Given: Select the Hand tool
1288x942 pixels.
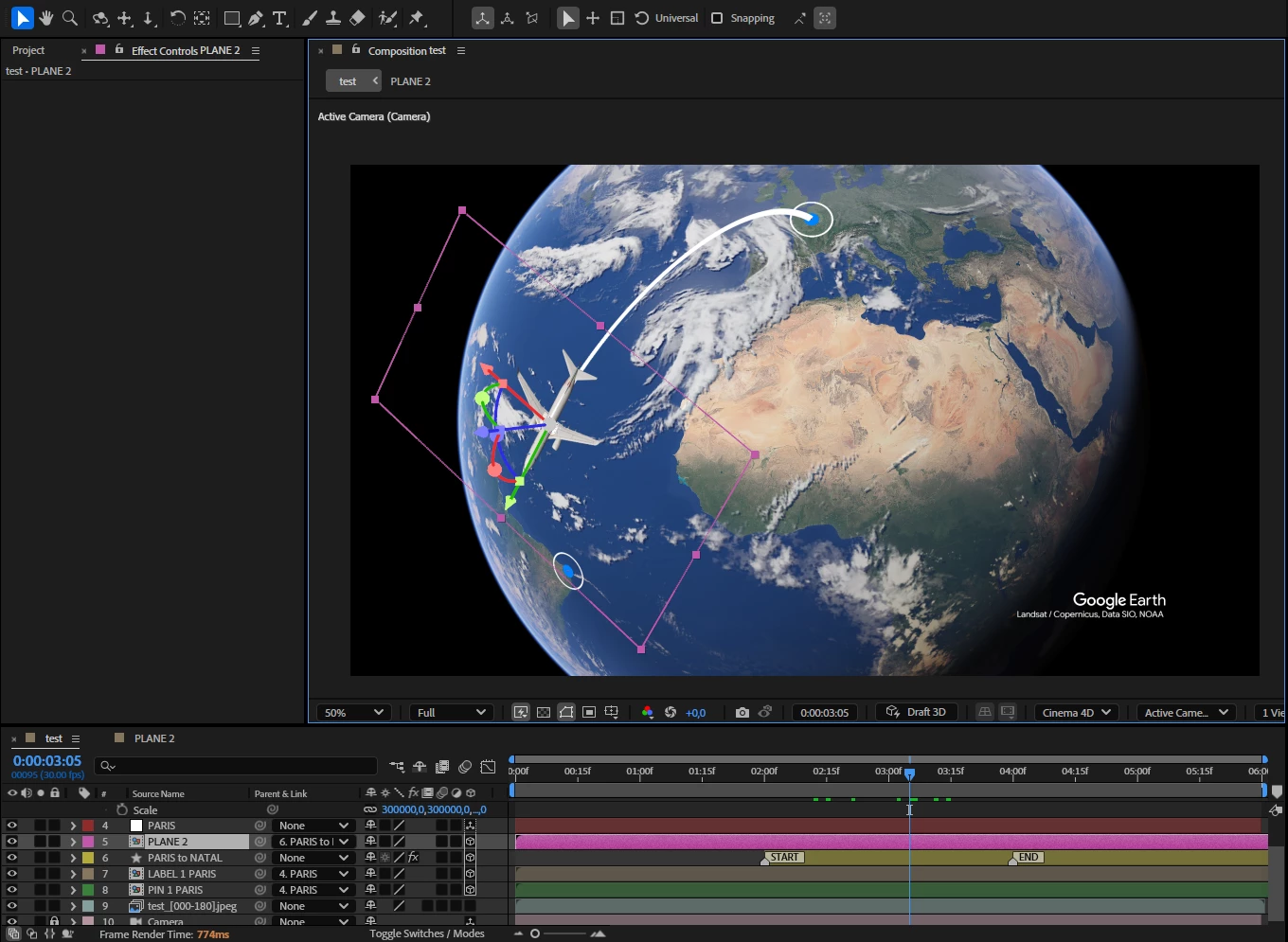Looking at the screenshot, I should tap(46, 18).
